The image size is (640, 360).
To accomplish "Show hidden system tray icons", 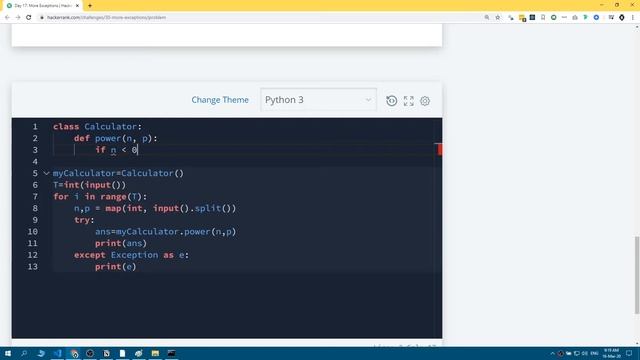I will pos(553,353).
